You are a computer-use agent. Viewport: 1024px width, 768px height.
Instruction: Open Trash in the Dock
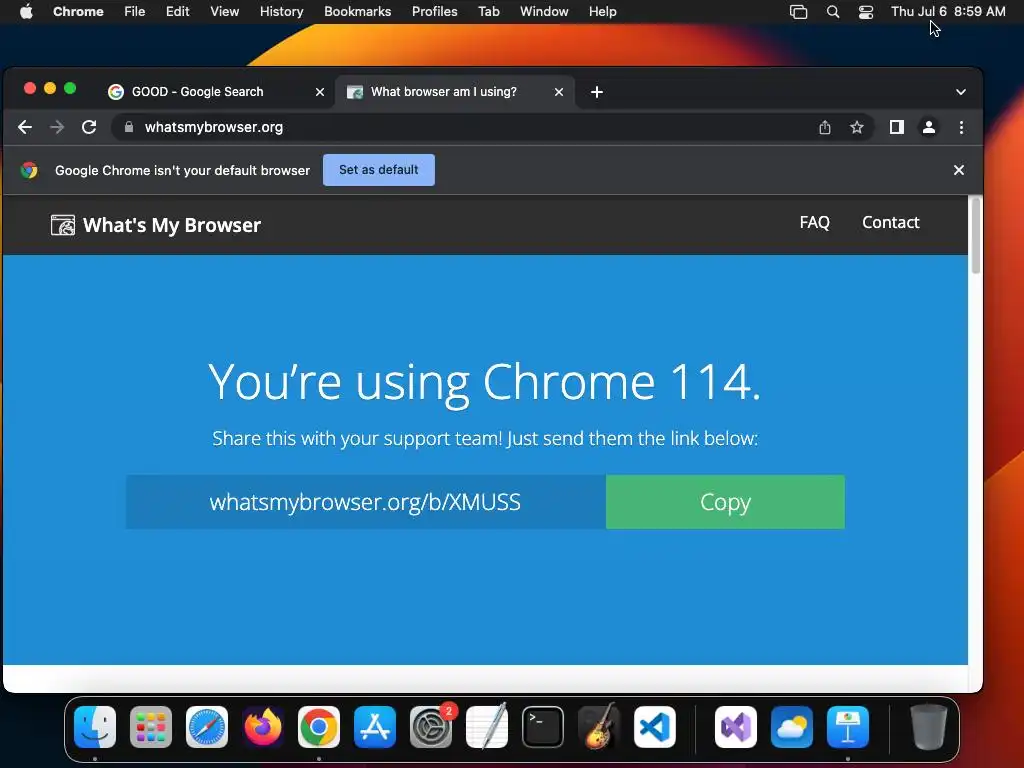click(929, 727)
